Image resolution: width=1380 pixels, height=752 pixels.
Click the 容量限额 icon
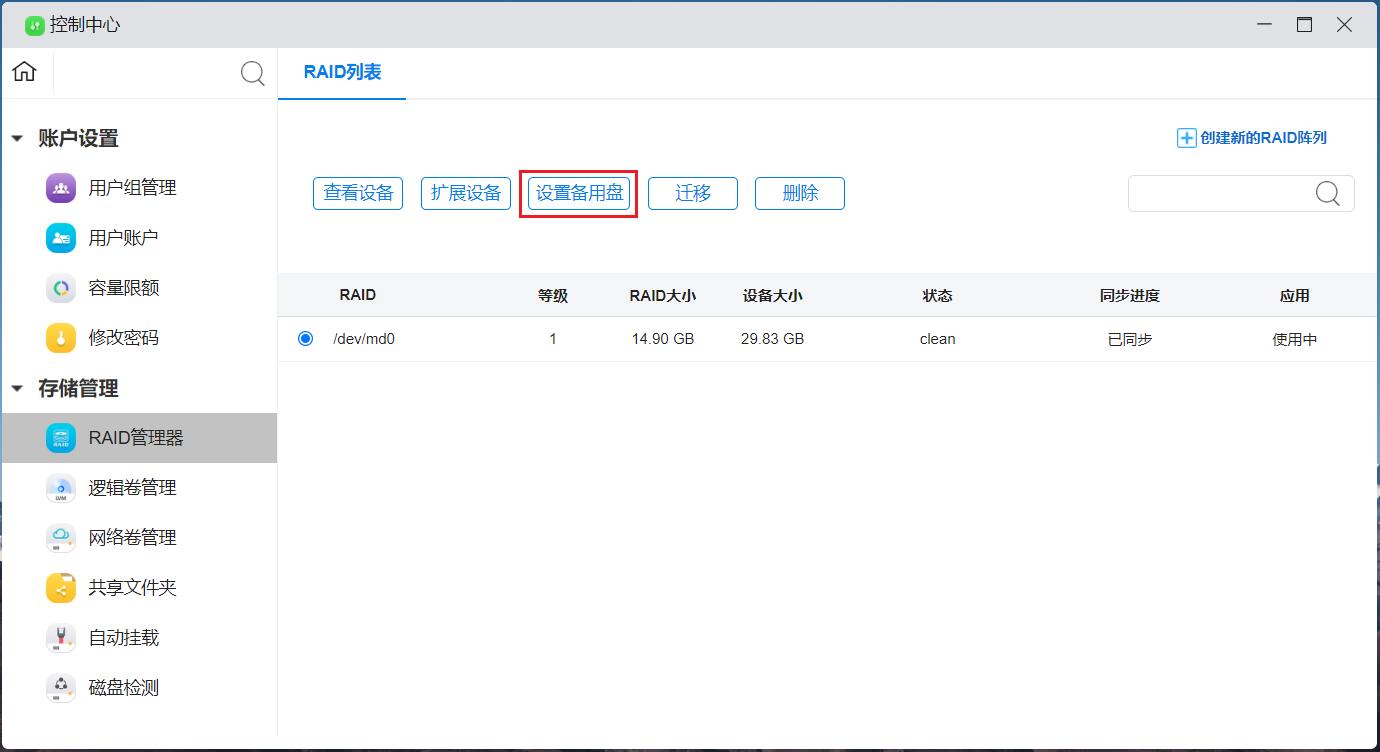[x=61, y=288]
